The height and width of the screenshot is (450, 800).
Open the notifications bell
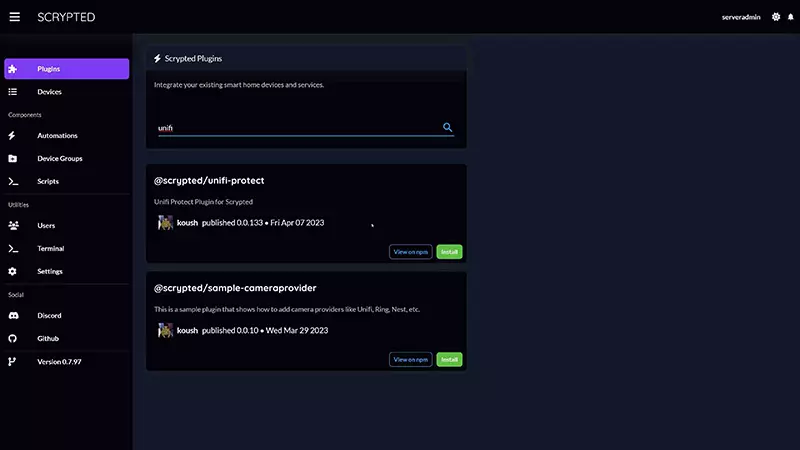tap(790, 17)
